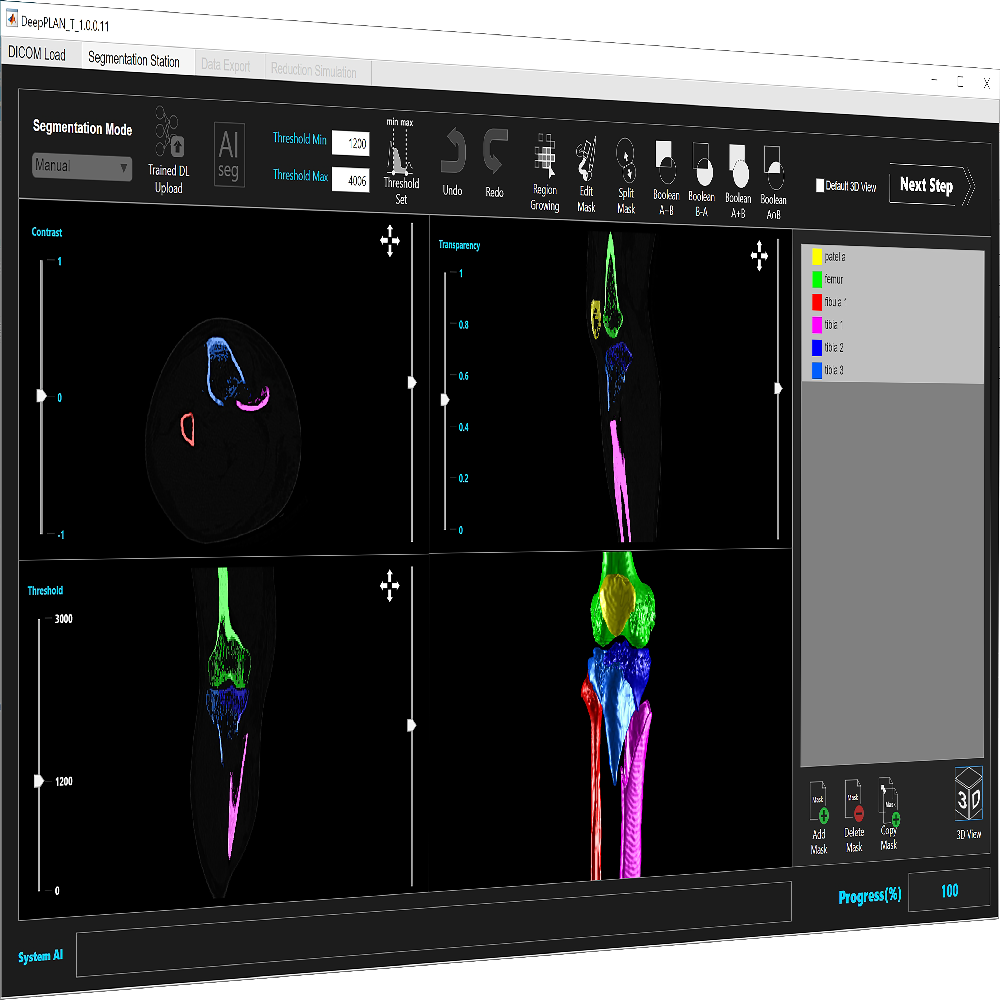Click the Trained DL Upload icon

[x=168, y=146]
